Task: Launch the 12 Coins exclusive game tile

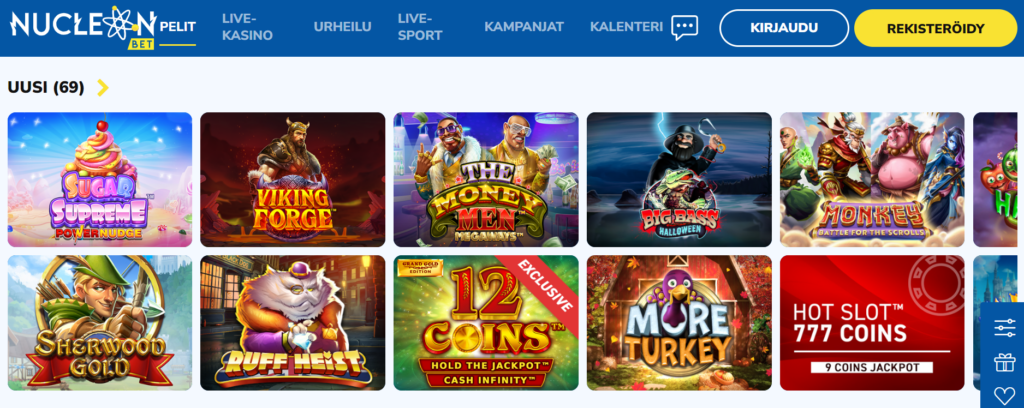Action: 486,322
